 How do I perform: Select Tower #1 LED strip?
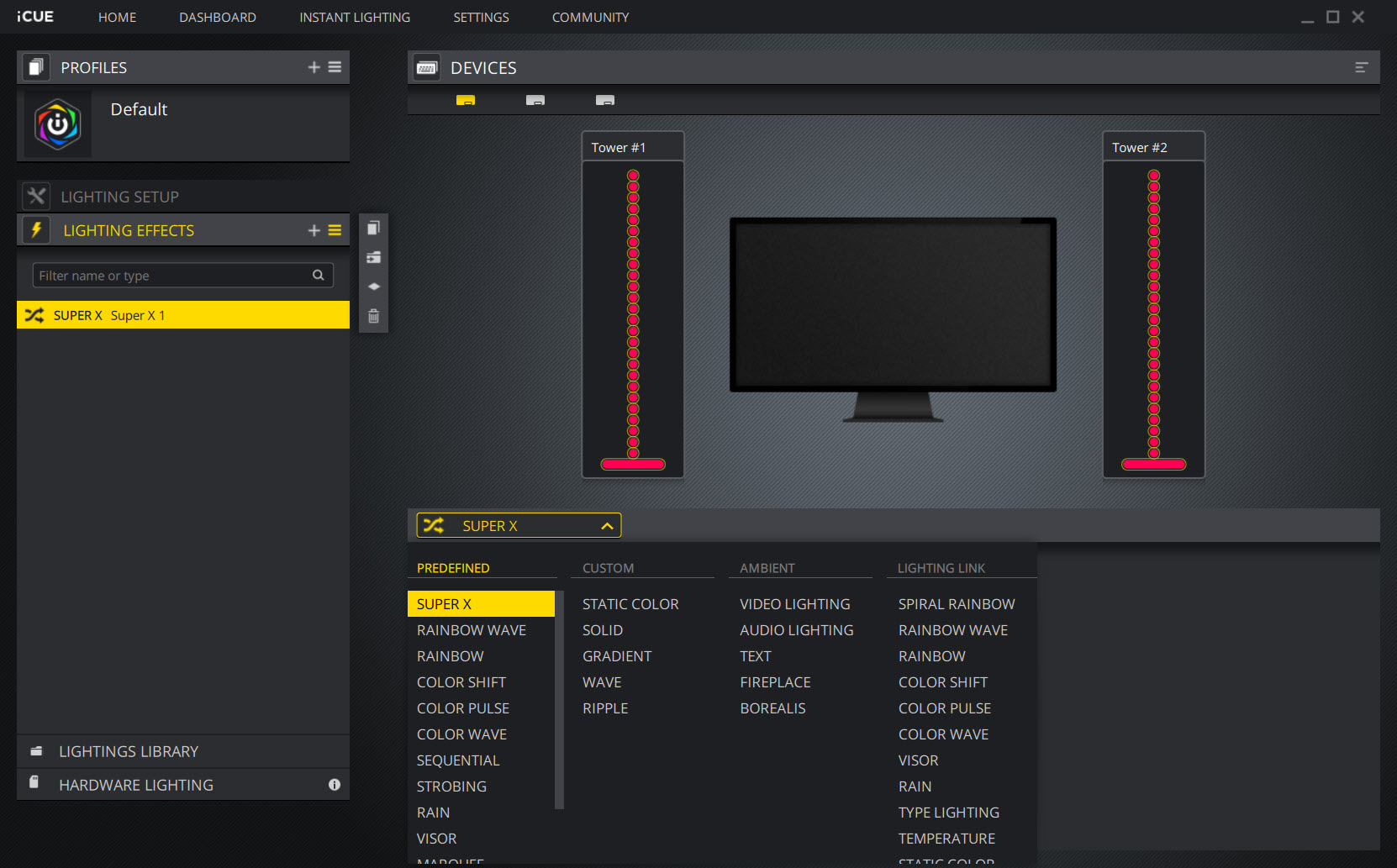click(x=633, y=313)
